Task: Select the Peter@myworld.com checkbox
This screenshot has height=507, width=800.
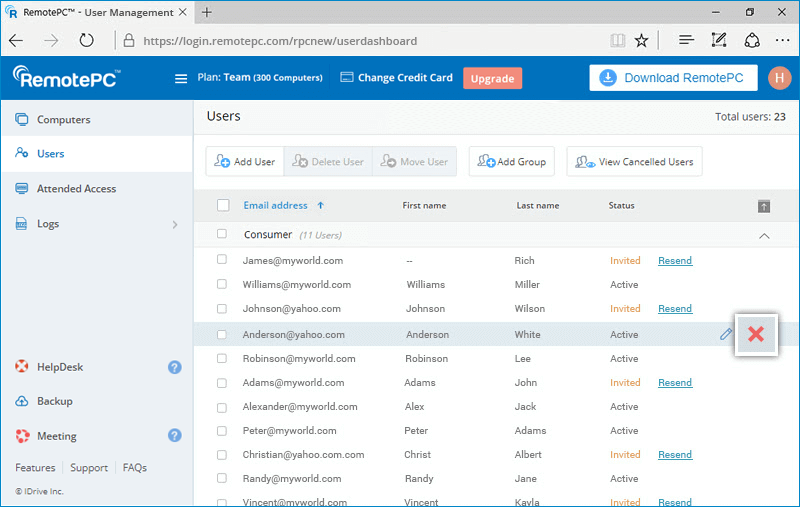Action: tap(221, 431)
